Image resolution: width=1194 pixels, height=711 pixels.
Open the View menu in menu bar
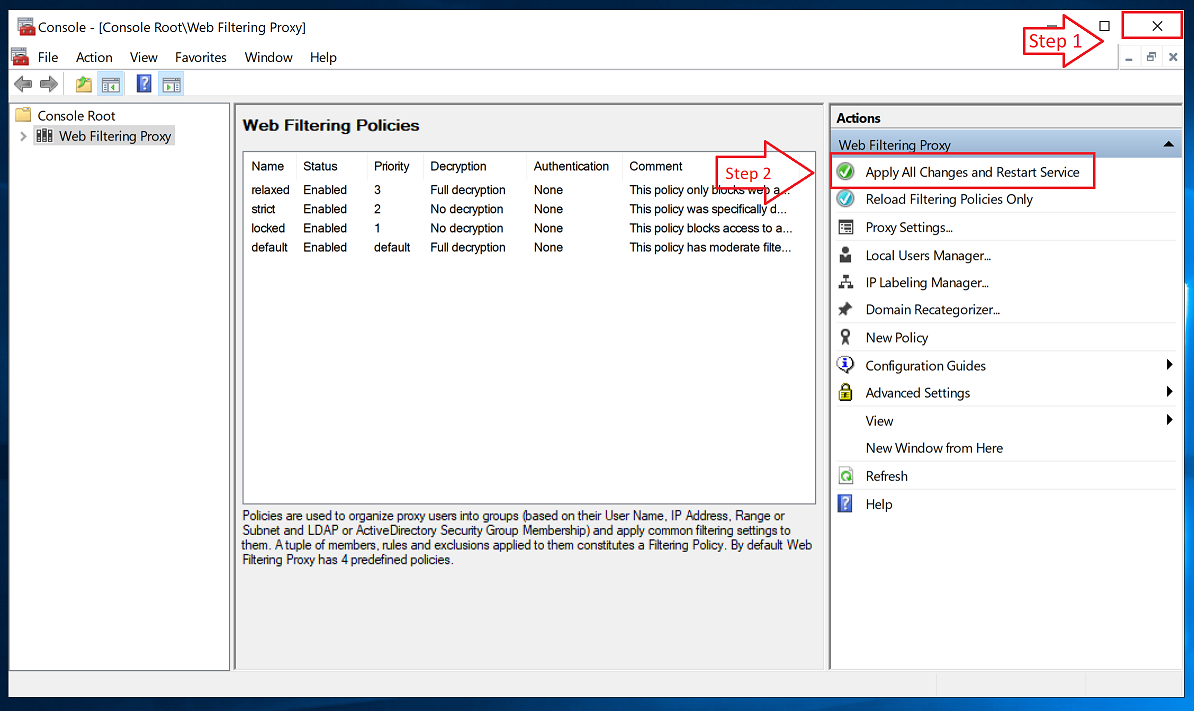point(144,57)
